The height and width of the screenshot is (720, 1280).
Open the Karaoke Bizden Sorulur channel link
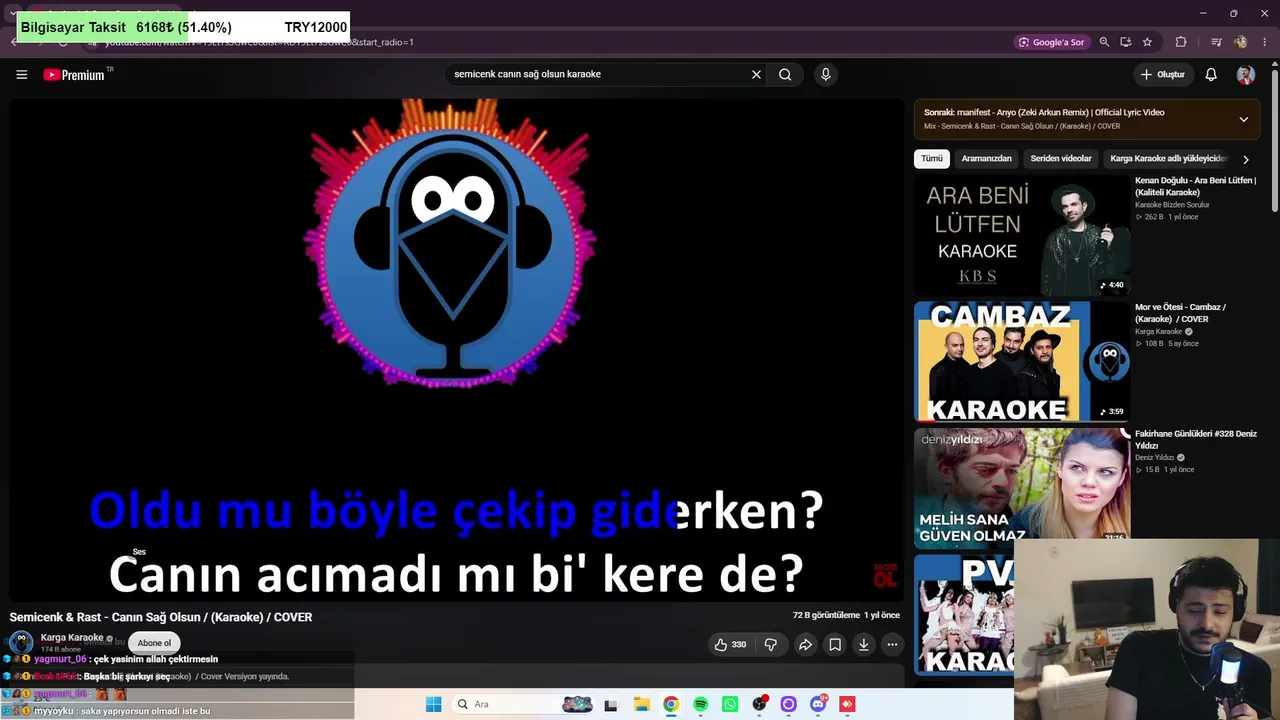click(1172, 205)
